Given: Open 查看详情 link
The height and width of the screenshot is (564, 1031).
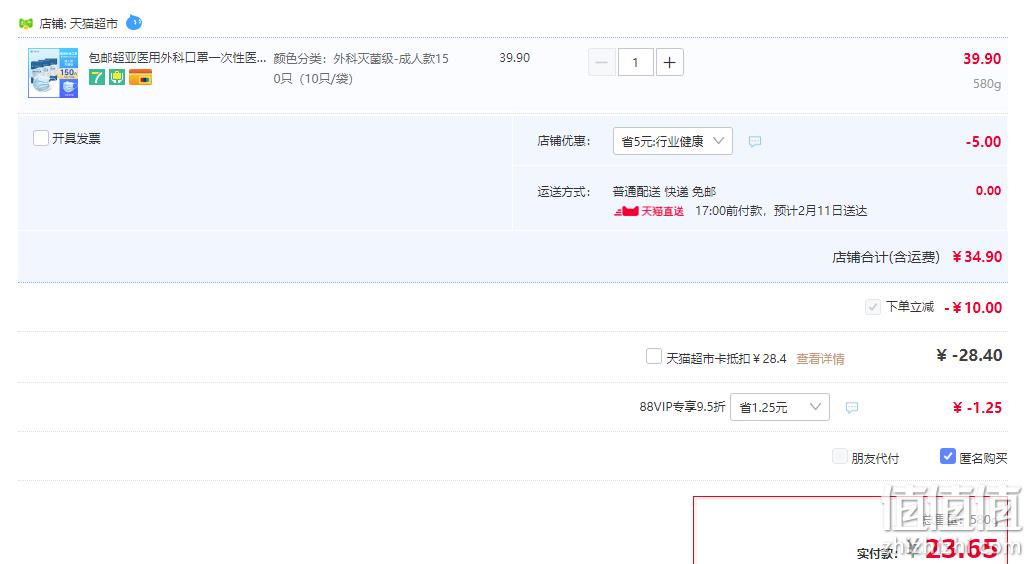Looking at the screenshot, I should click(820, 359).
